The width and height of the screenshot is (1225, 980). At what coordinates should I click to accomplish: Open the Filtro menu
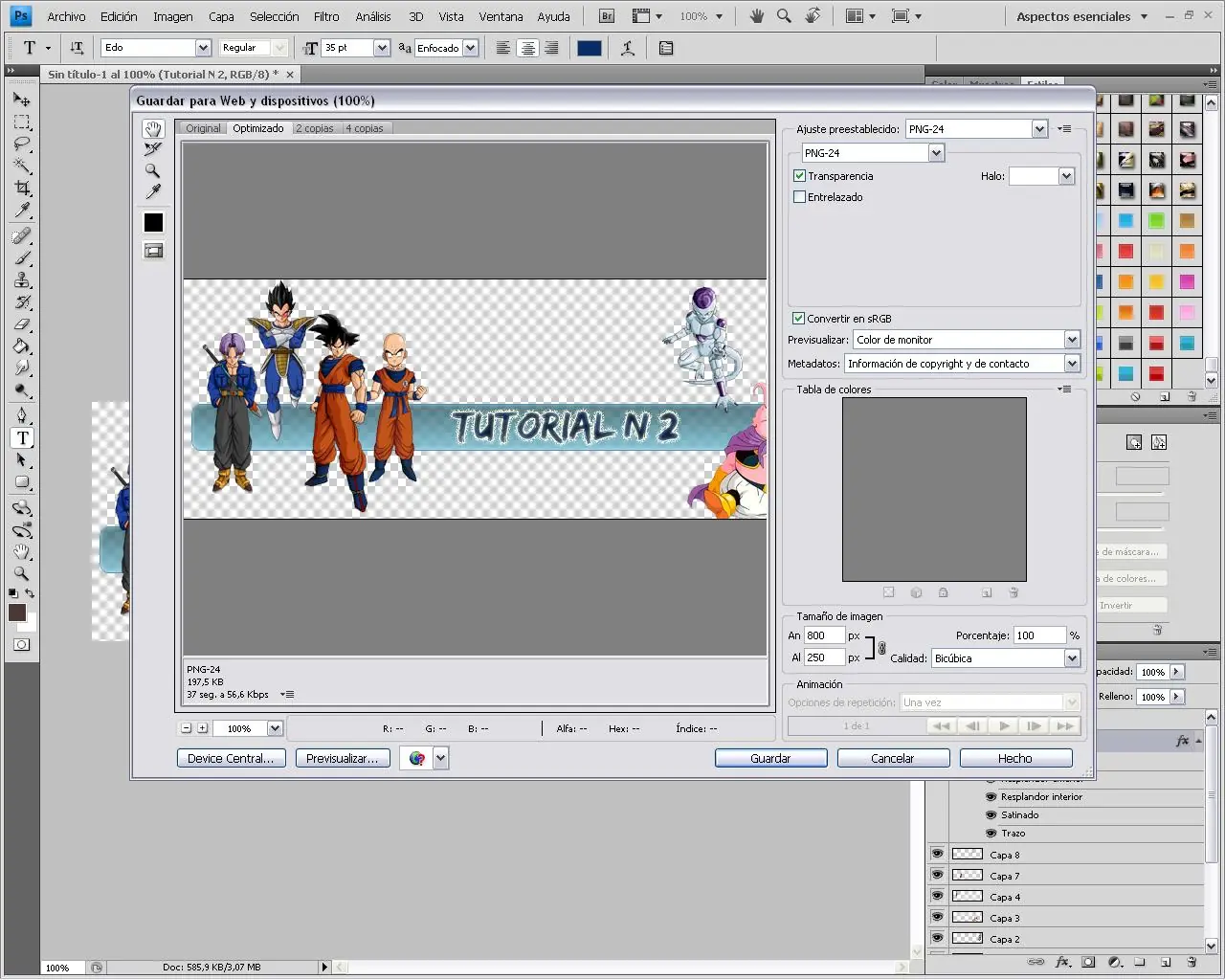pyautogui.click(x=326, y=16)
